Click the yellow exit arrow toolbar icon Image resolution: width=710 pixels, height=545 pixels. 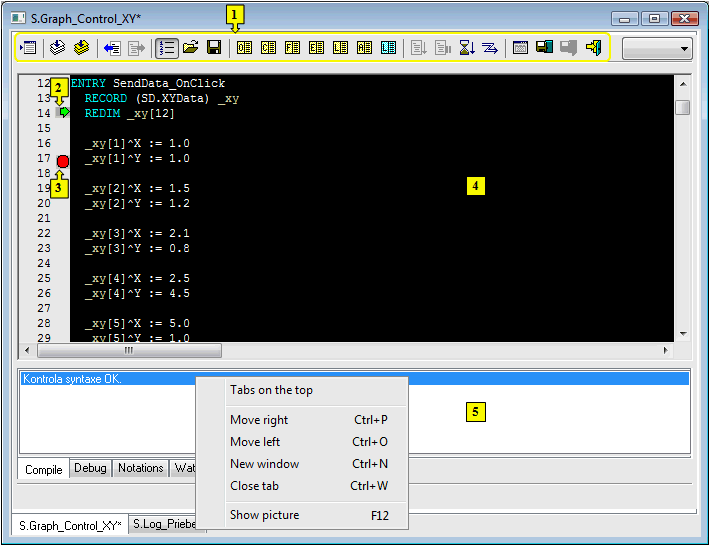click(593, 47)
